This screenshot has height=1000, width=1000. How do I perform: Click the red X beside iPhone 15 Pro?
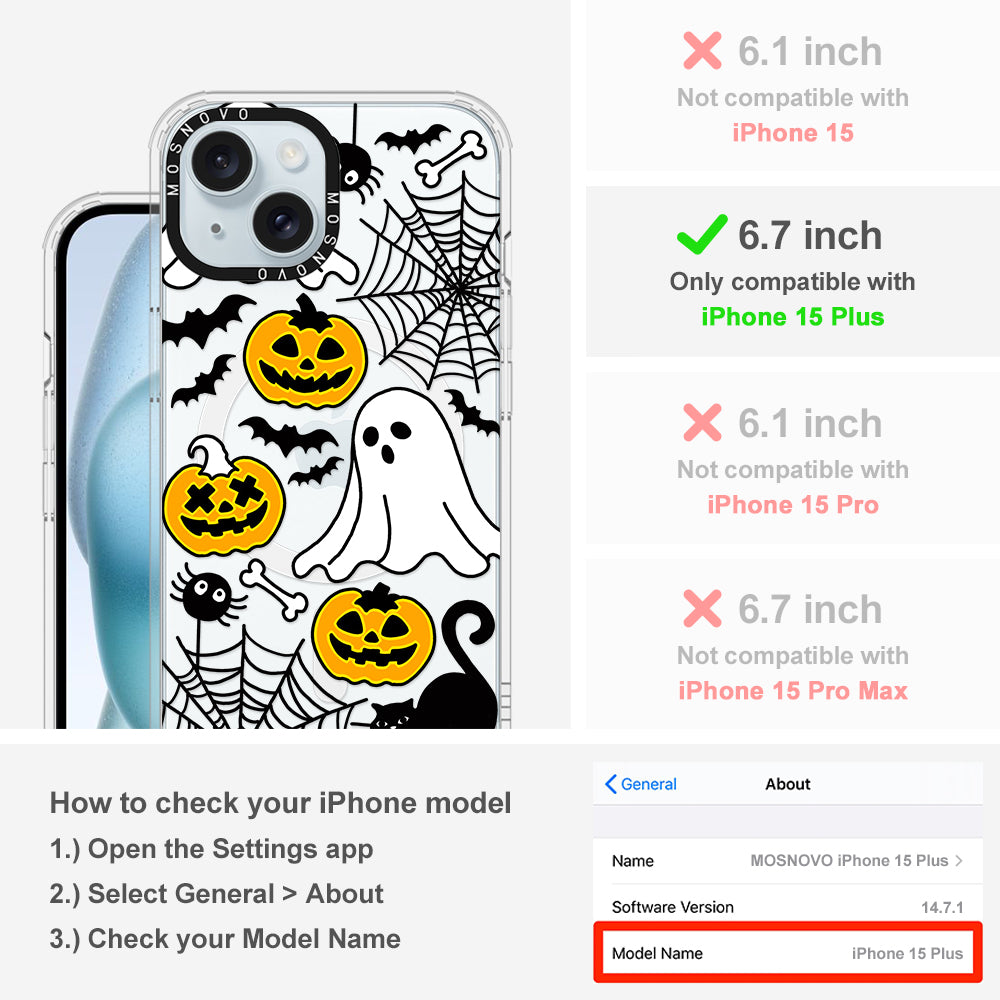point(702,422)
